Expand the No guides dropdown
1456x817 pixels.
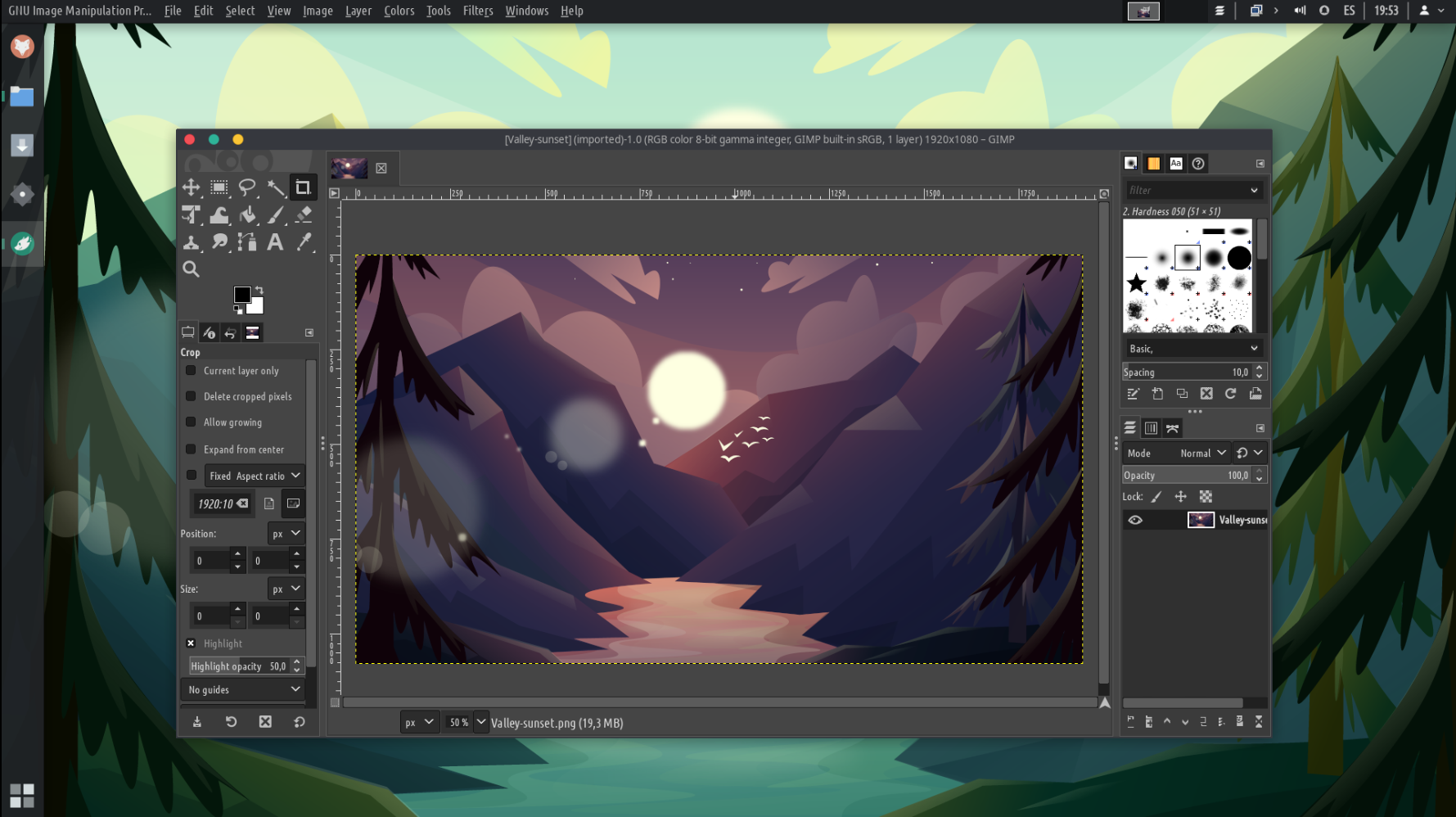click(244, 690)
